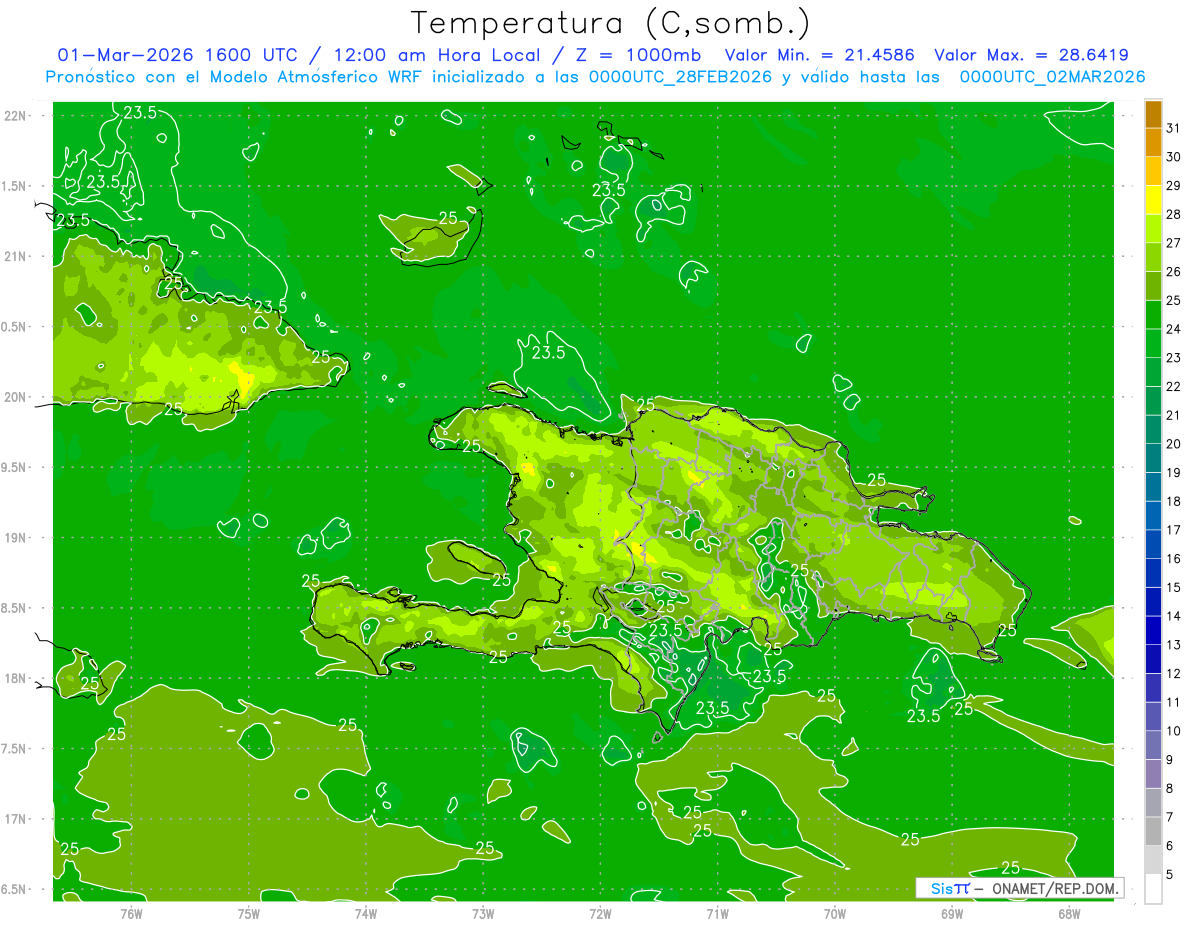Click the longitude label "74W"

point(365,913)
